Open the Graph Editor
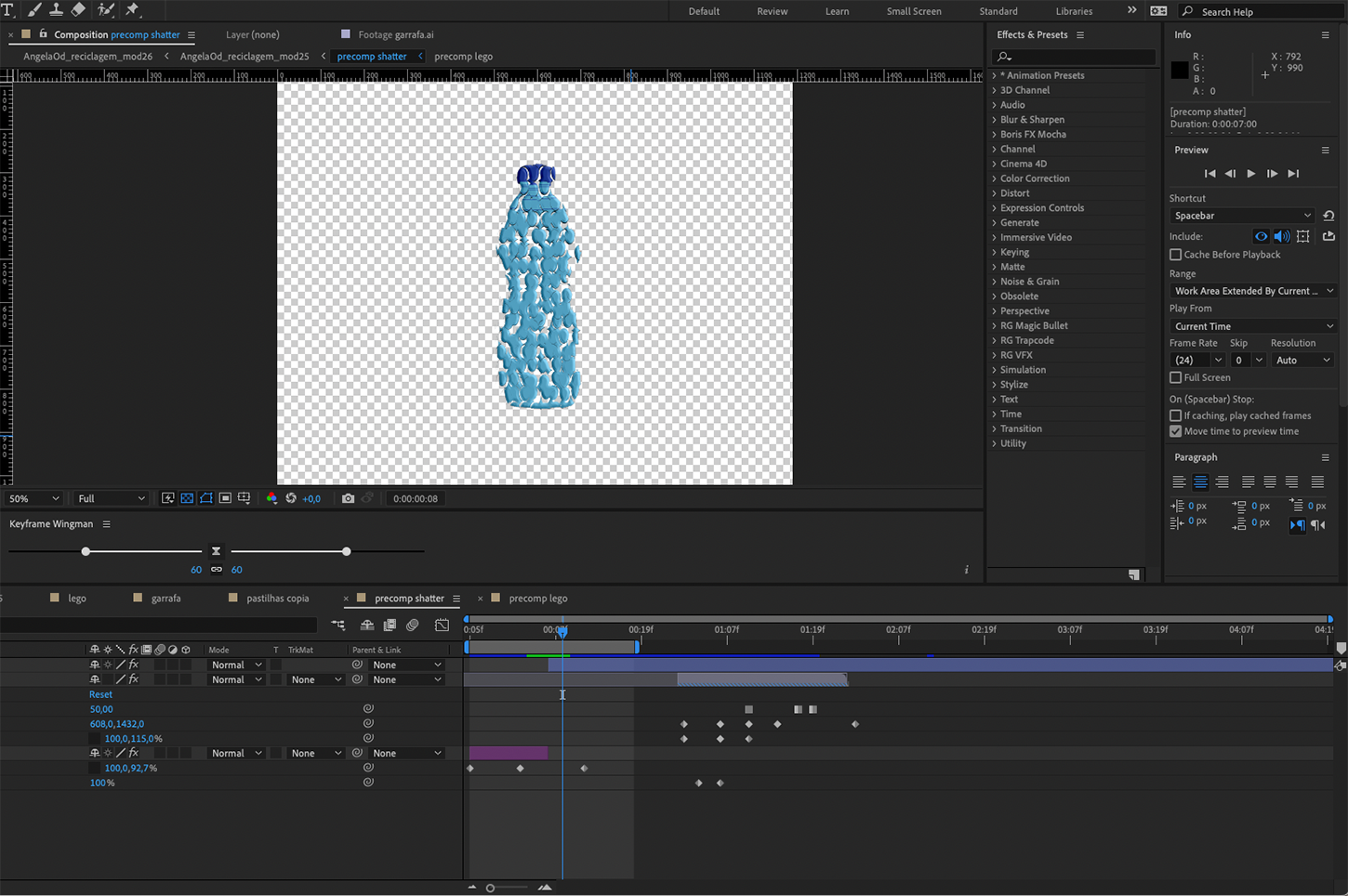Viewport: 1348px width, 896px height. (442, 626)
